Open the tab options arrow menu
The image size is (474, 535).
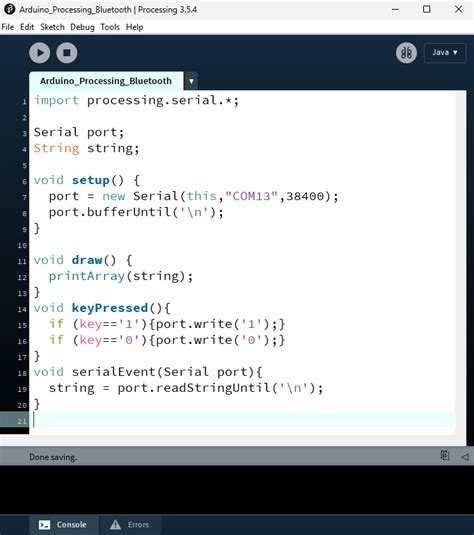tap(191, 81)
